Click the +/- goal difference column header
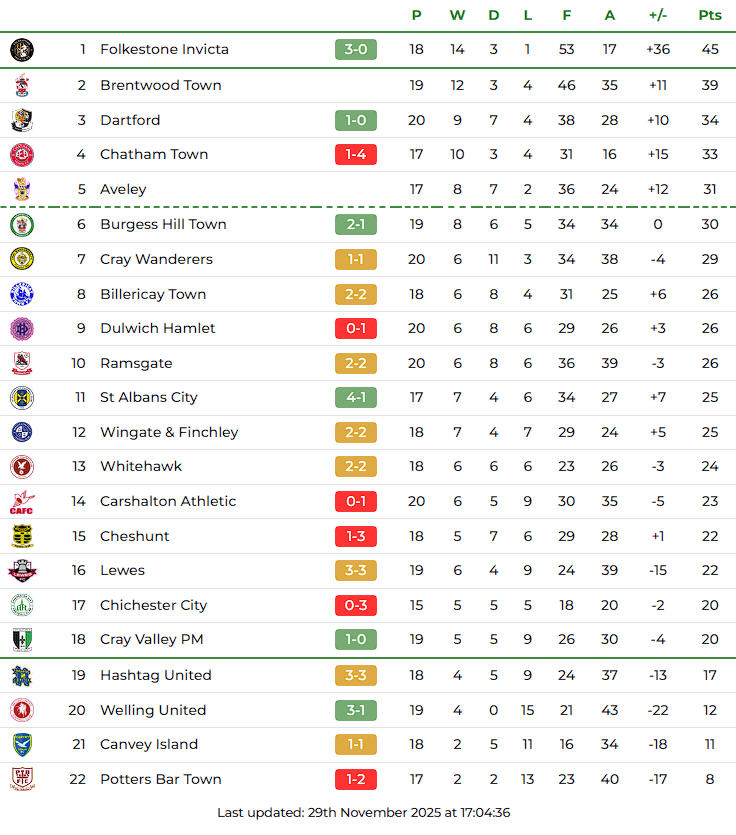Viewport: 736px width, 835px height. 658,15
